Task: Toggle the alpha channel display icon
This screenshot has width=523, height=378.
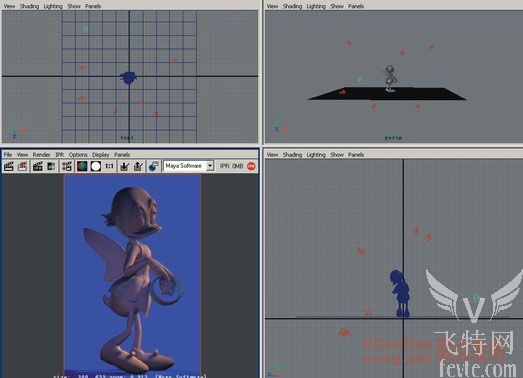Action: click(96, 166)
